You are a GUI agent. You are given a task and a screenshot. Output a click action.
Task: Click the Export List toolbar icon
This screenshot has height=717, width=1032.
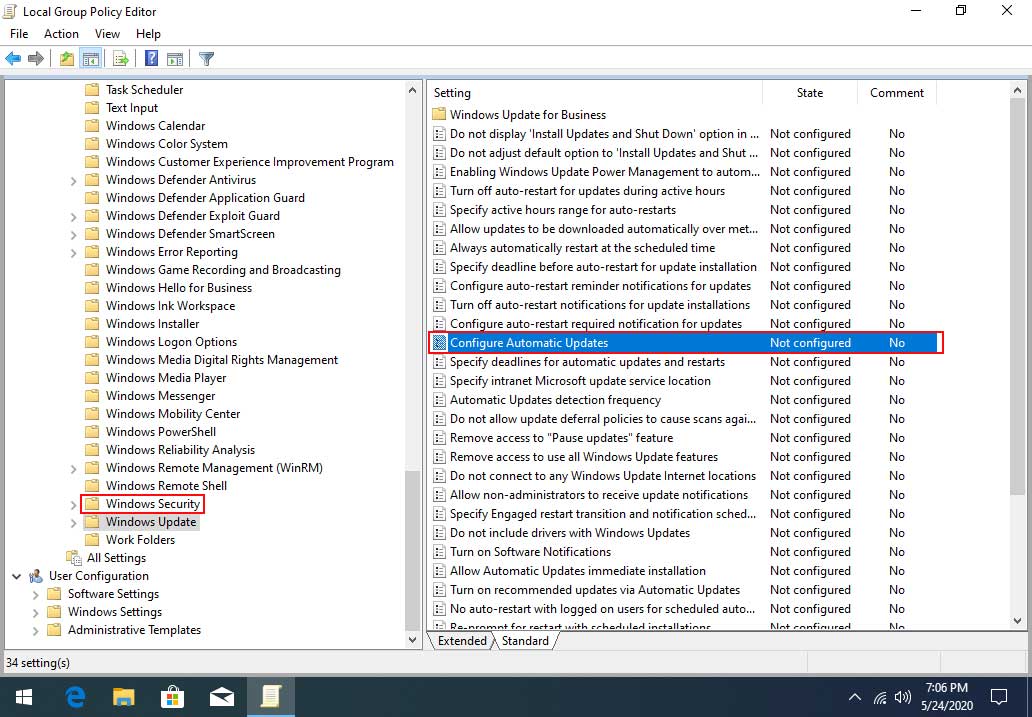(x=120, y=59)
